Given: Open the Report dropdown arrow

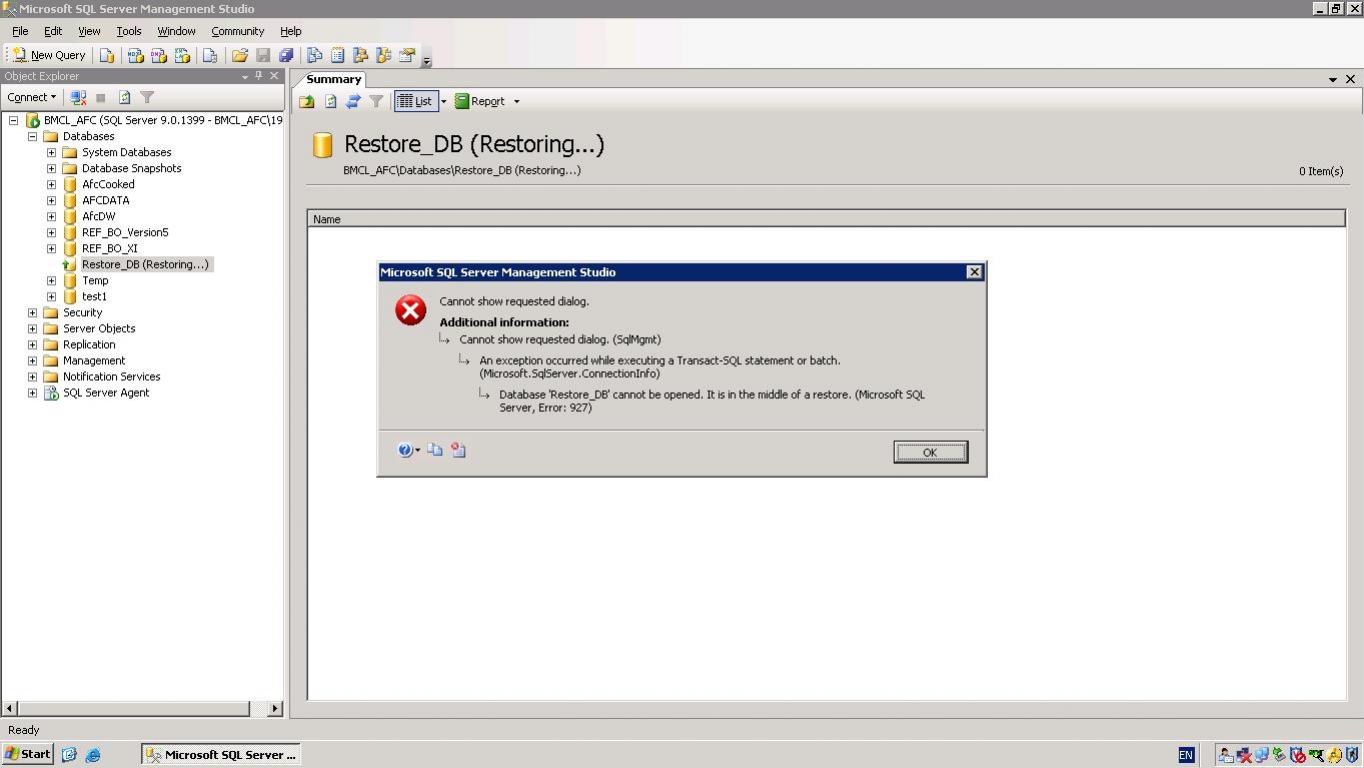Looking at the screenshot, I should (517, 101).
